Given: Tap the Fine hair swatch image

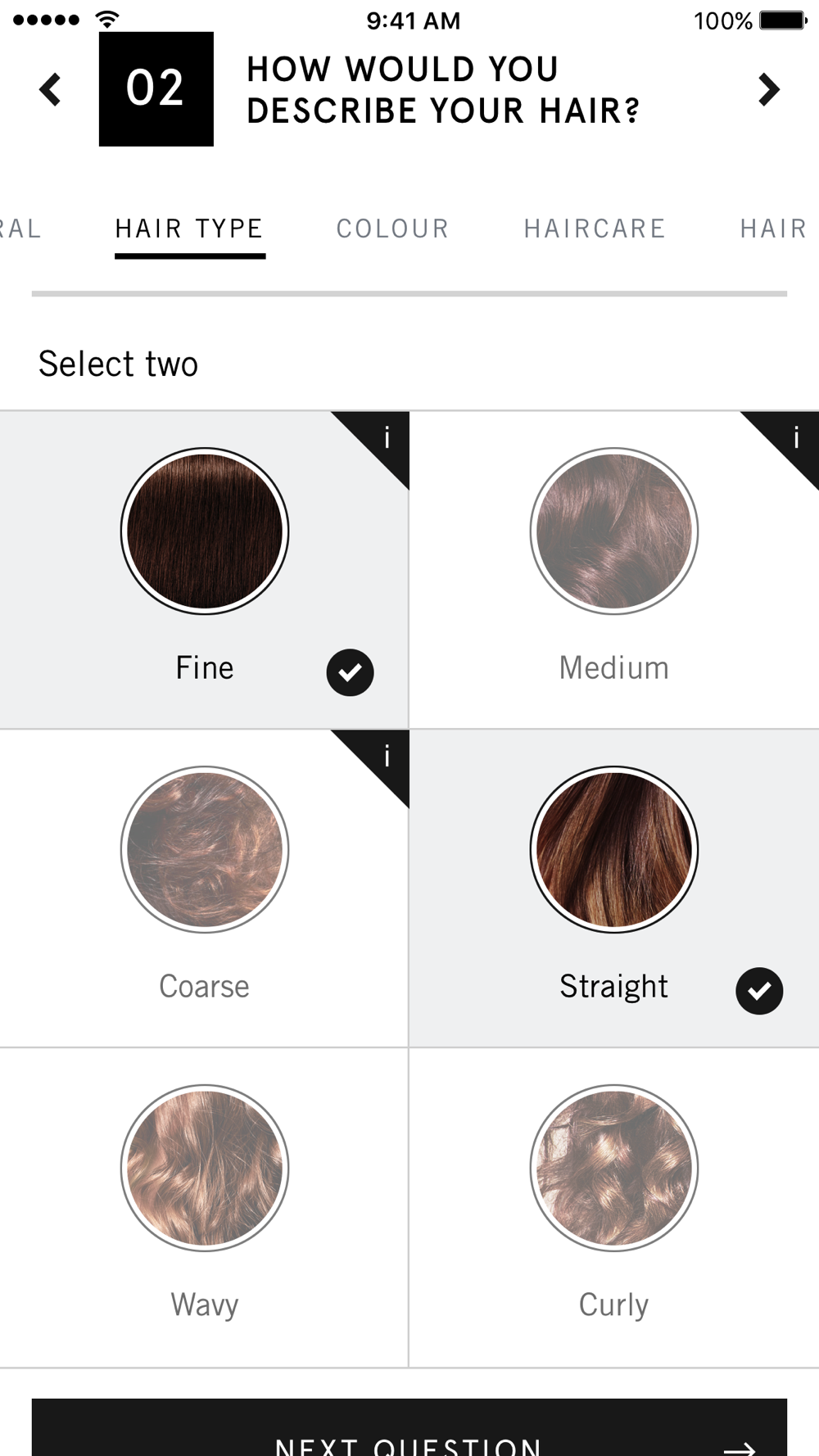Looking at the screenshot, I should [x=204, y=531].
